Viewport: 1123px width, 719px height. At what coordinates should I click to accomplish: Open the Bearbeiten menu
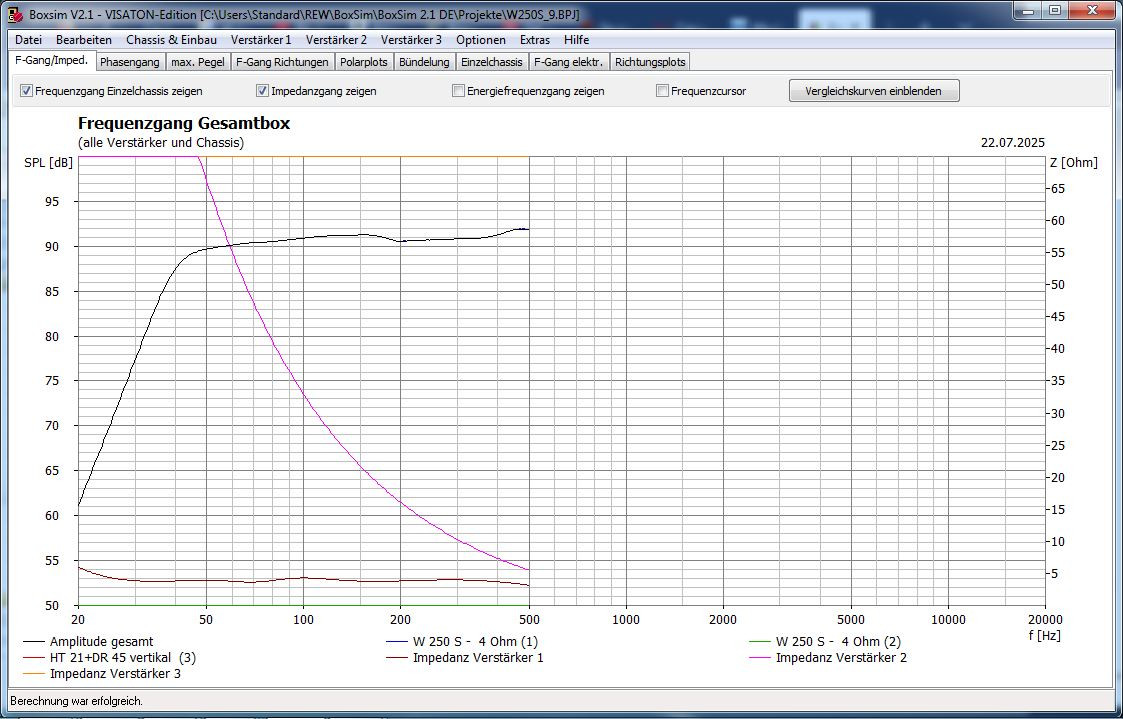pyautogui.click(x=84, y=40)
